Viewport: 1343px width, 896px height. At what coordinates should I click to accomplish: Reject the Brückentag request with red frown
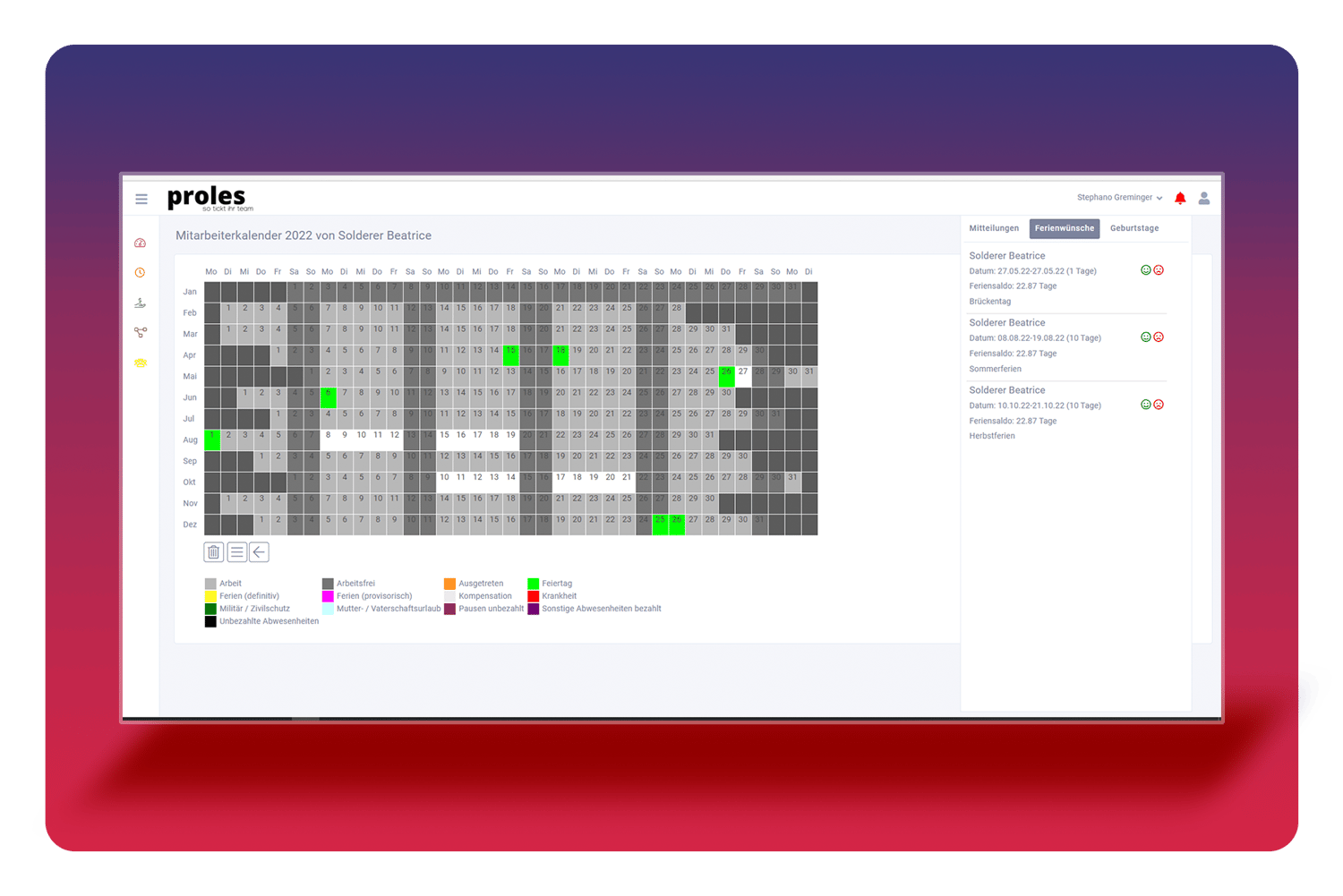click(x=1159, y=270)
